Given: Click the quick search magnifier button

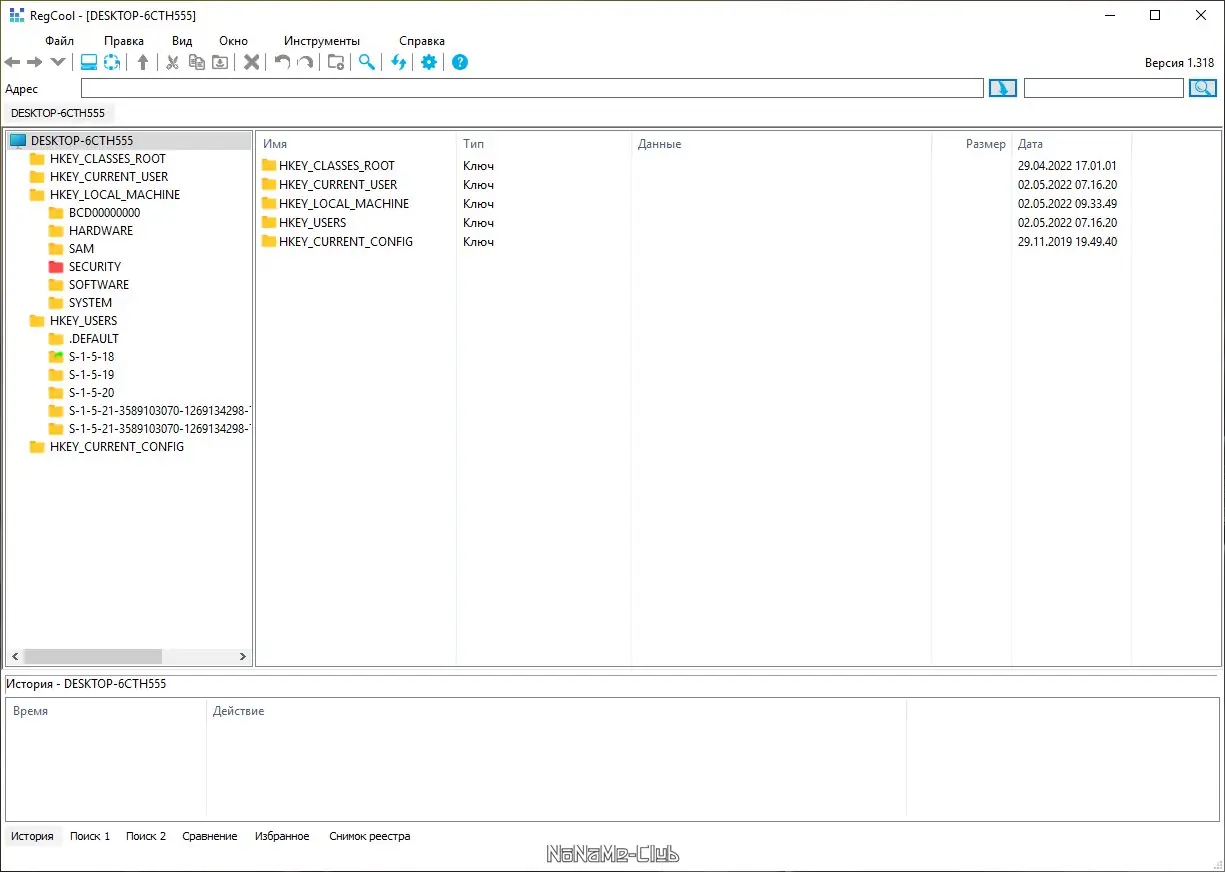Looking at the screenshot, I should pos(1202,88).
